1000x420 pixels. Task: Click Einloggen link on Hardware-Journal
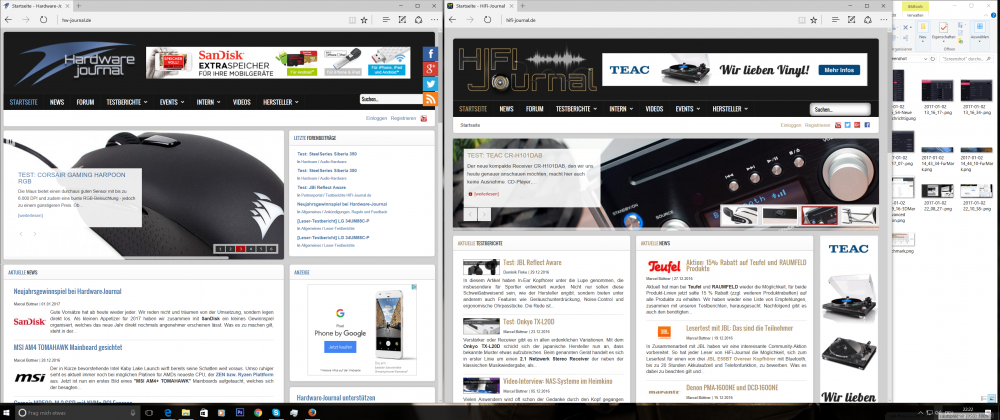(x=376, y=119)
